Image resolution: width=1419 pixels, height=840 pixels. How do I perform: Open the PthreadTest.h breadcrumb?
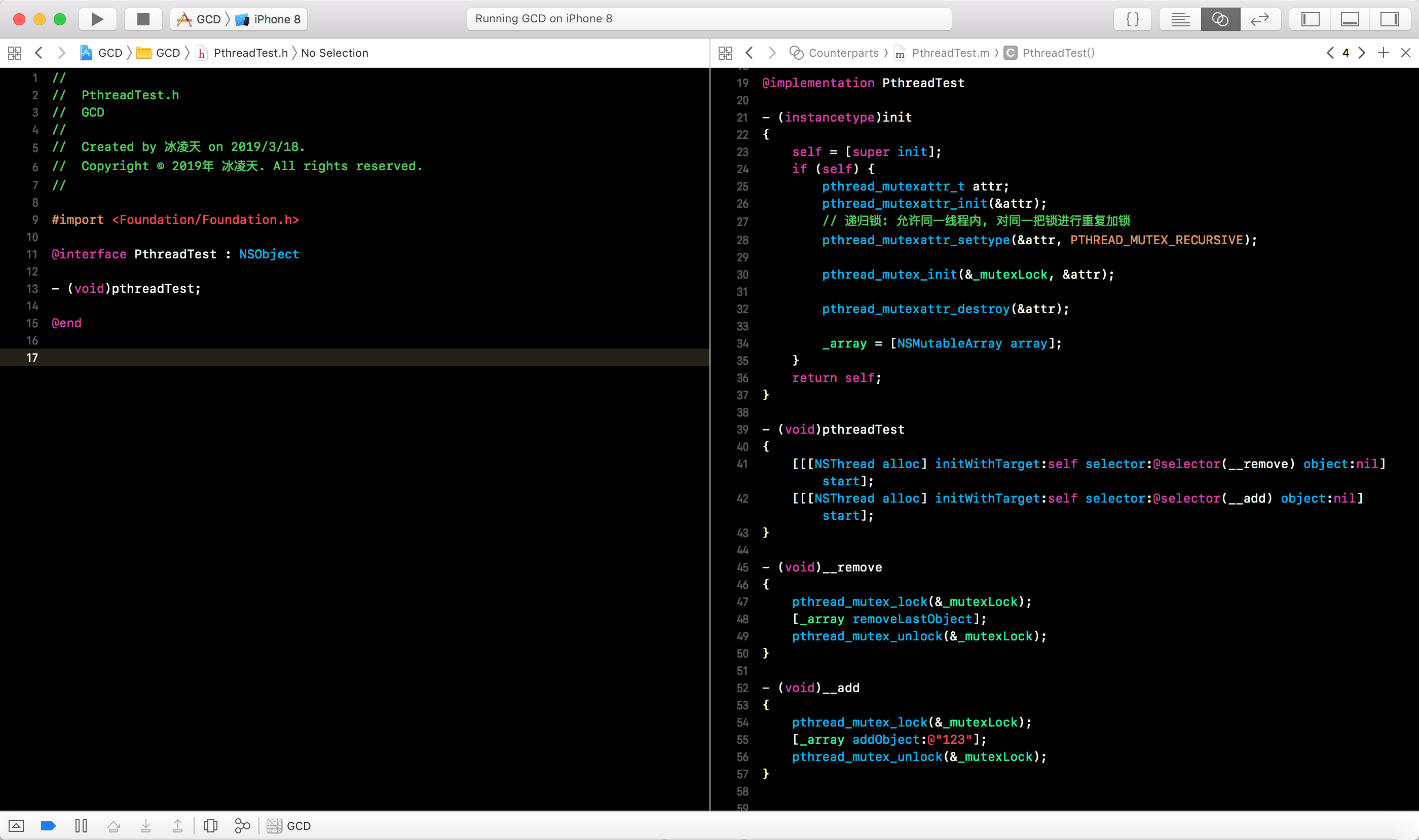pos(242,53)
